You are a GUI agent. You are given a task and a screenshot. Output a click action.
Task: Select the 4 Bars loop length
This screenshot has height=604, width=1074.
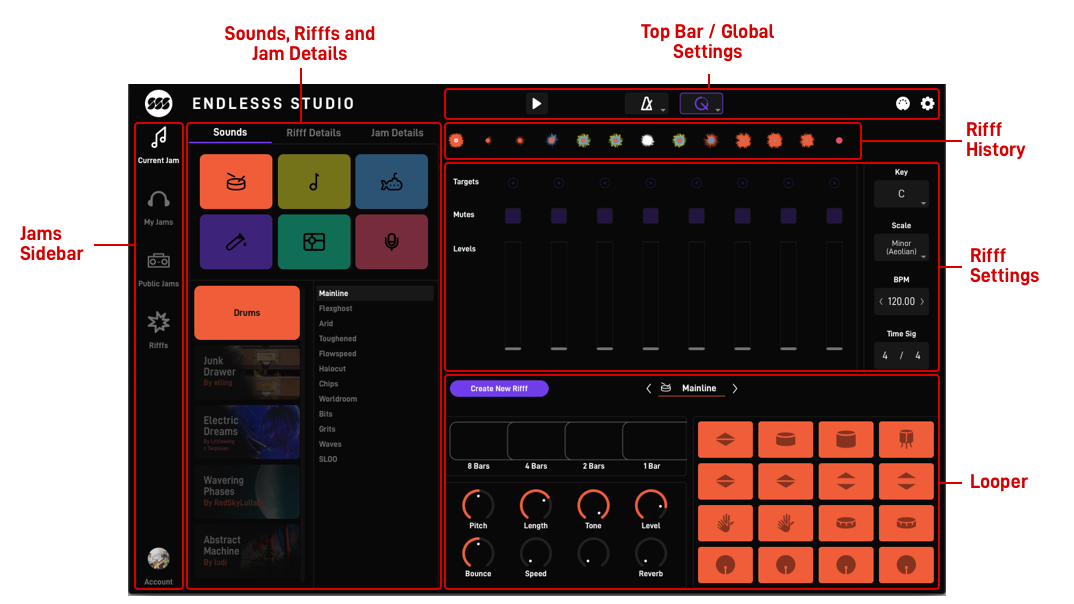(536, 441)
